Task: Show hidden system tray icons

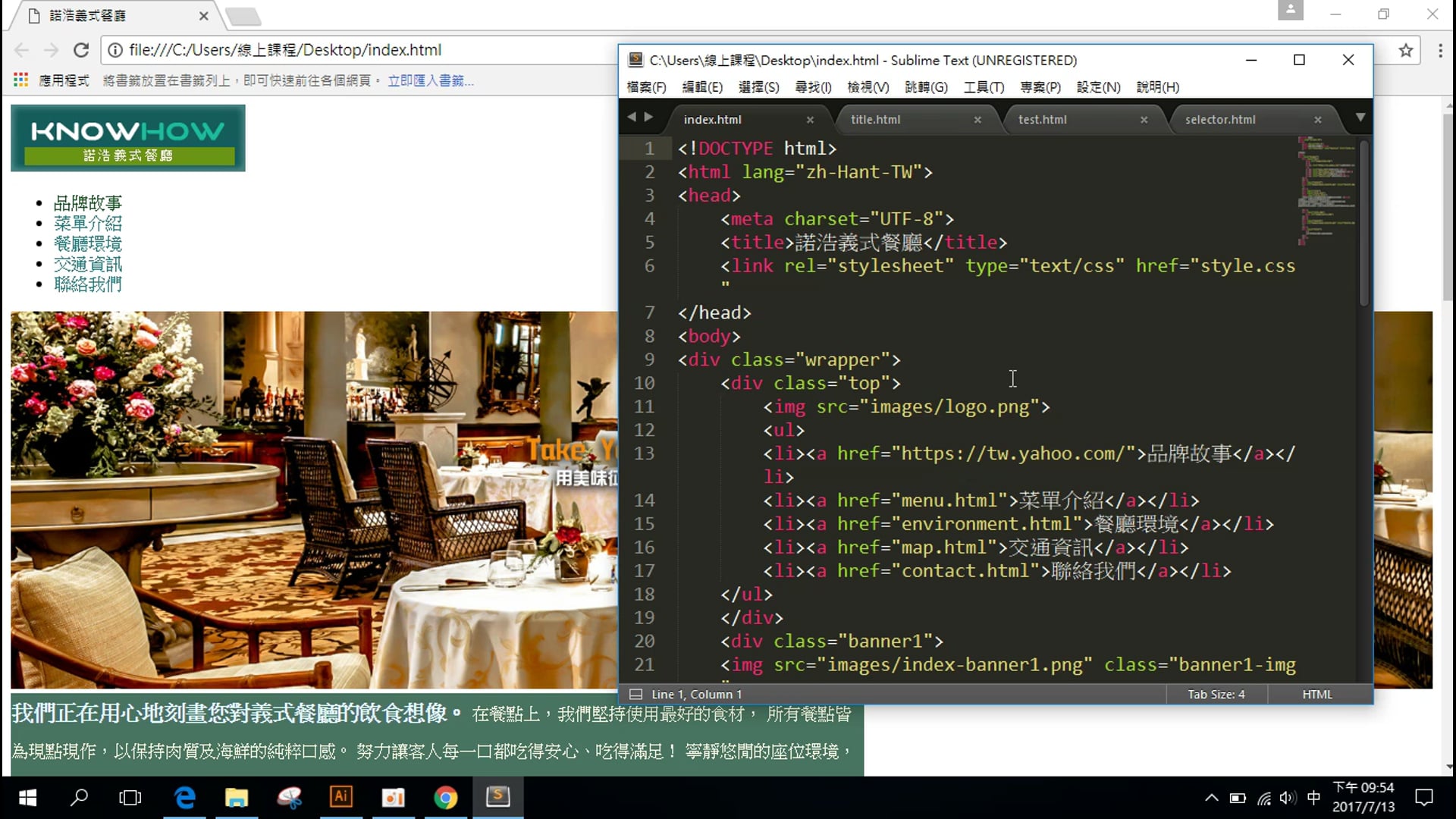Action: tap(1211, 797)
